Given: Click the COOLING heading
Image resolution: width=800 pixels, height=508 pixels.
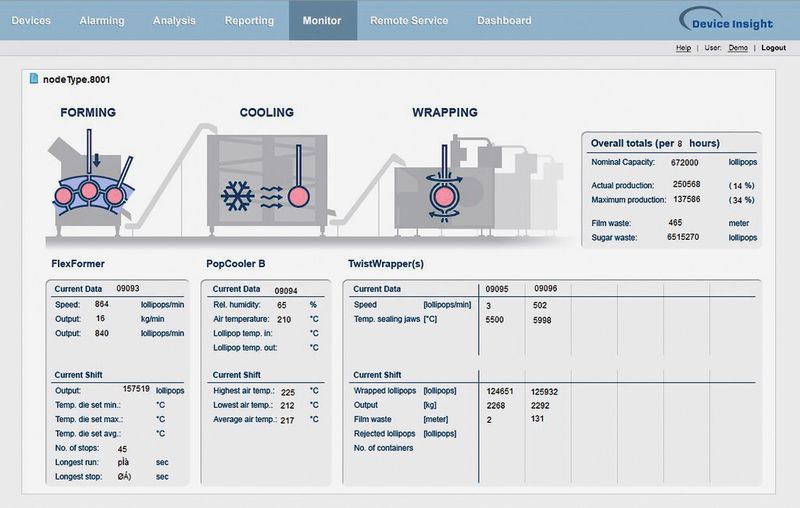Looking at the screenshot, I should [x=267, y=112].
